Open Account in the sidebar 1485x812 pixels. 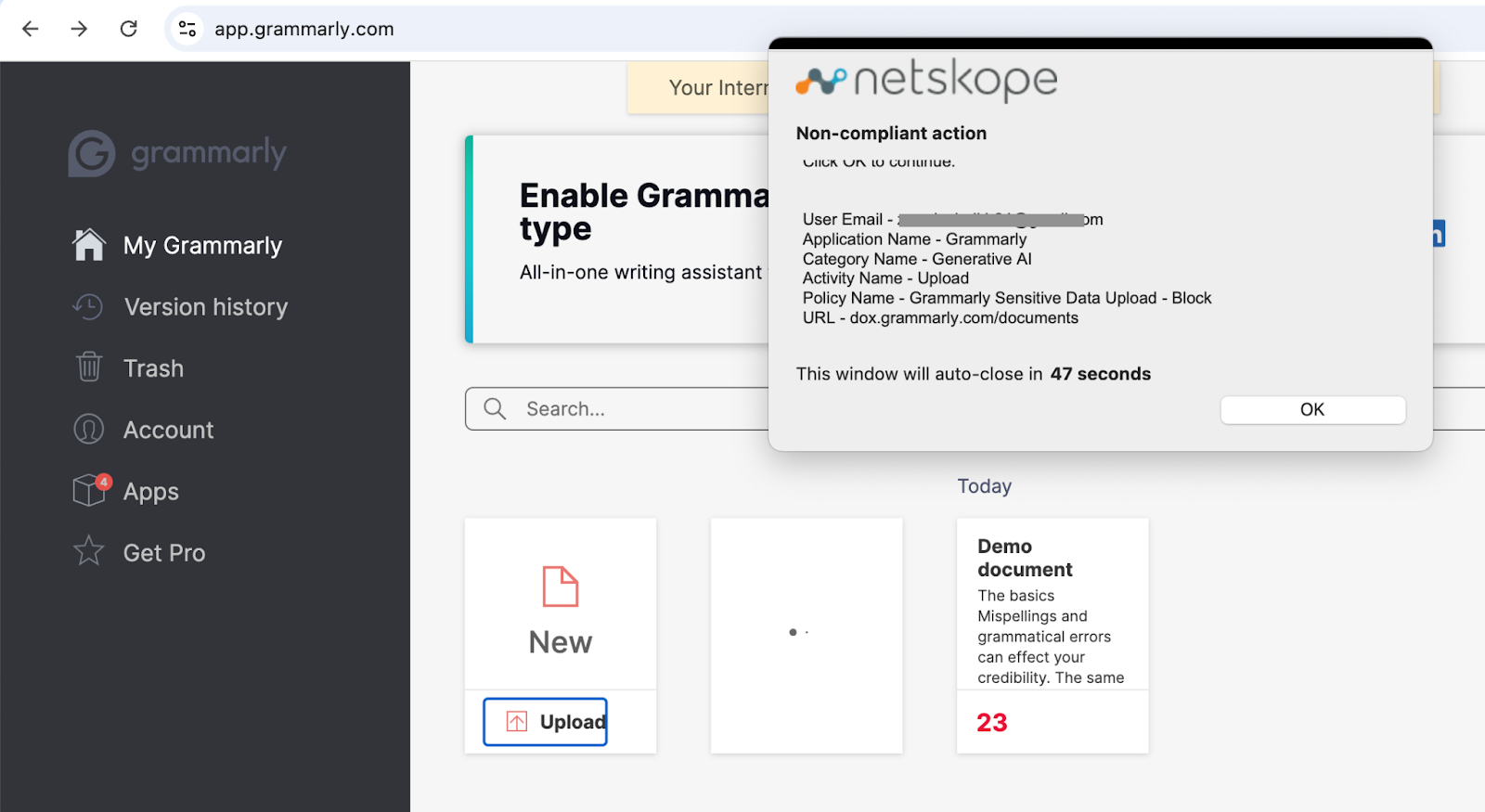[169, 430]
